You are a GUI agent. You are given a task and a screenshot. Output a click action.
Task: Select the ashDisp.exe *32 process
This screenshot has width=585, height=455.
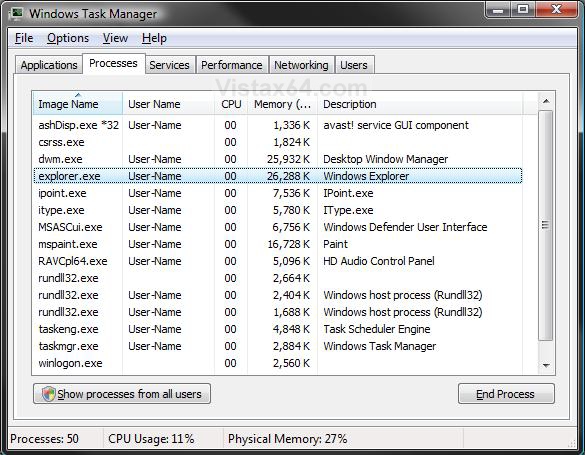coord(278,125)
